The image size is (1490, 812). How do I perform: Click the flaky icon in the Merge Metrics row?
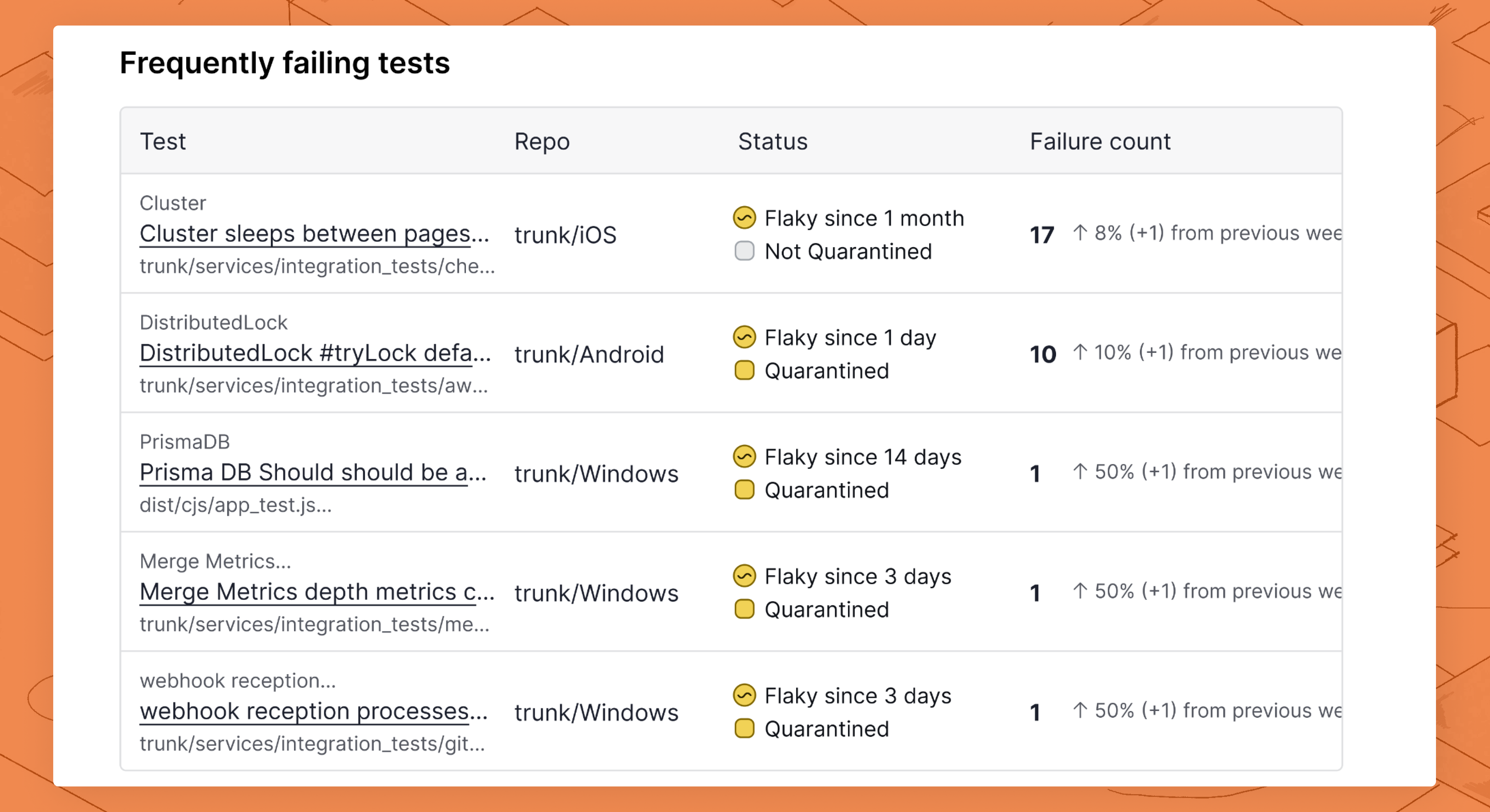744,576
